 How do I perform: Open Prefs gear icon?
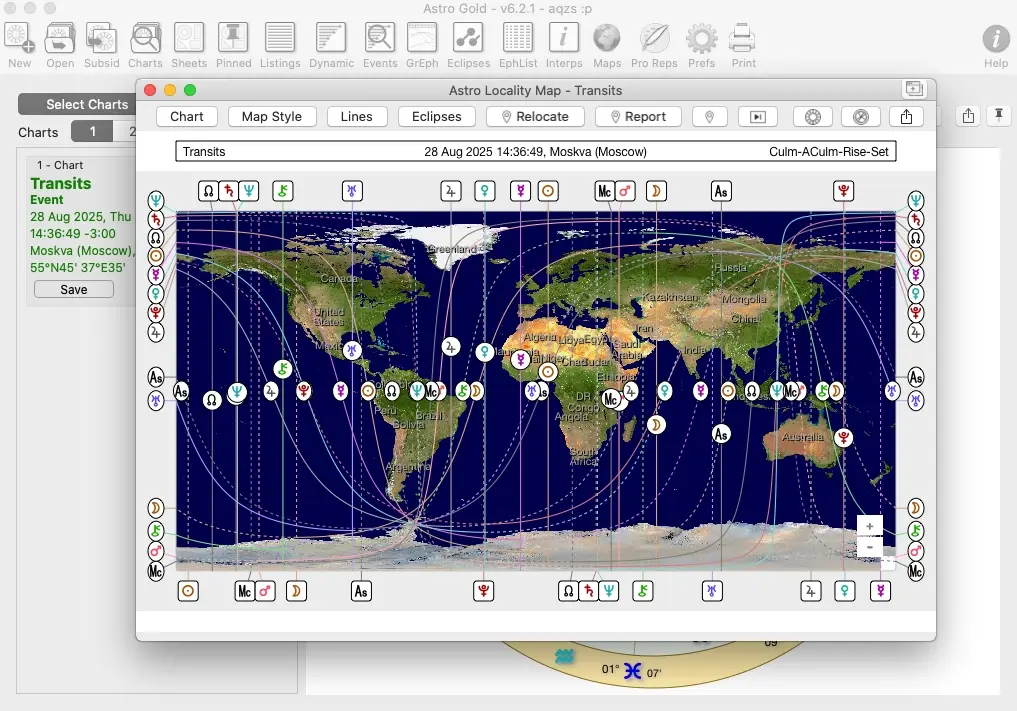point(701,45)
